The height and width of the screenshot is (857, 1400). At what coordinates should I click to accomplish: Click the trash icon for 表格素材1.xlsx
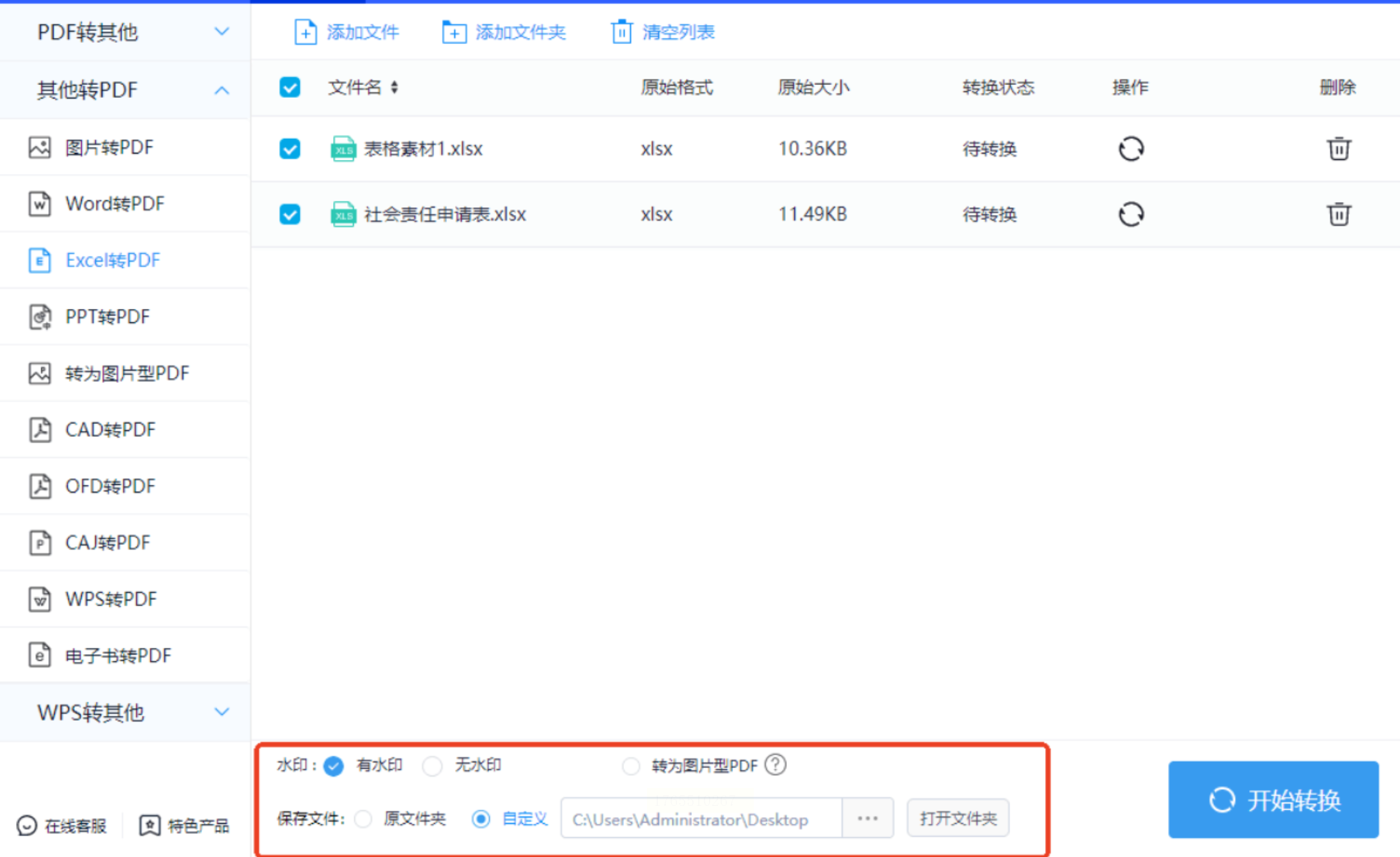1338,149
